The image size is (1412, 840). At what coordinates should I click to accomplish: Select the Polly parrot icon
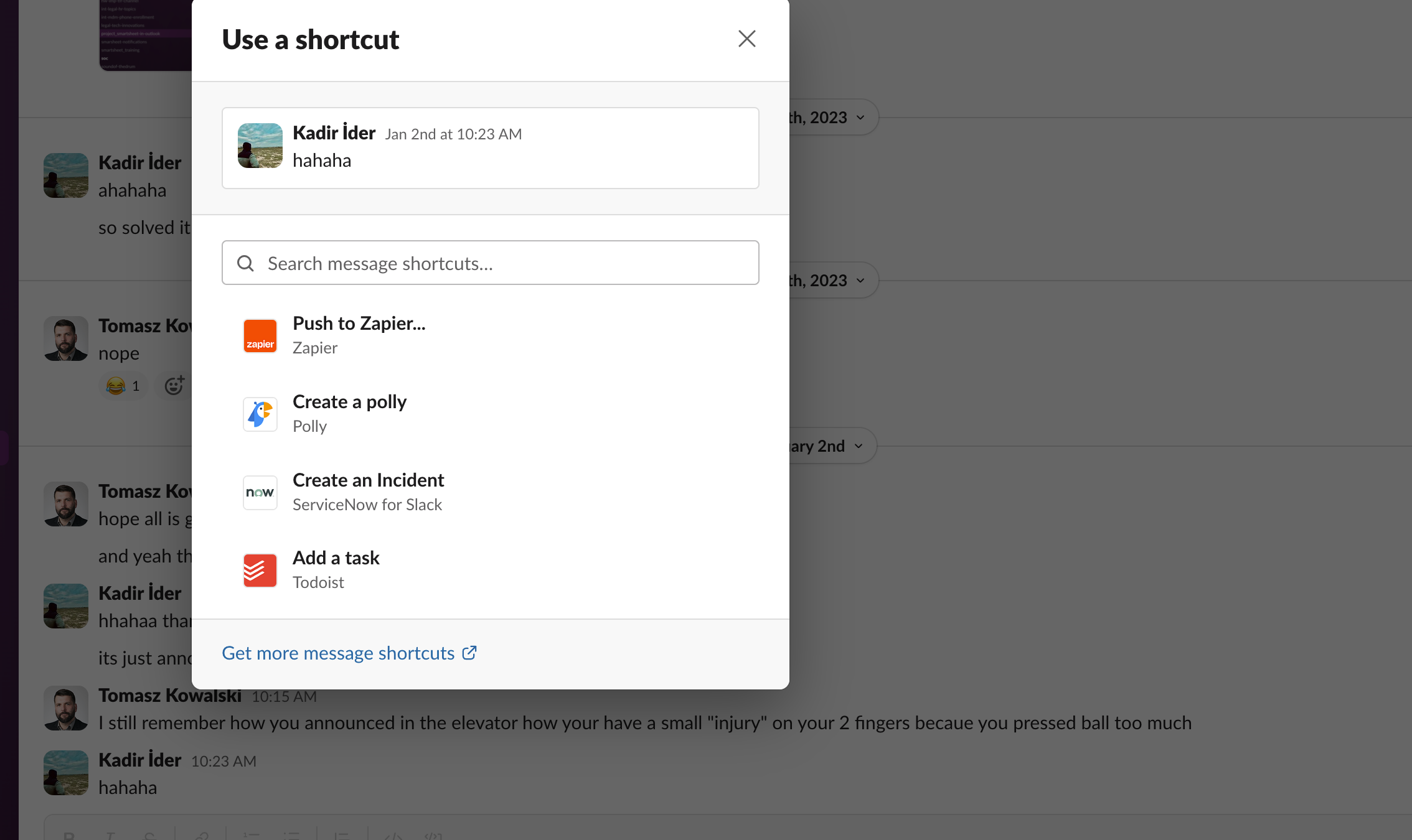[x=260, y=414]
